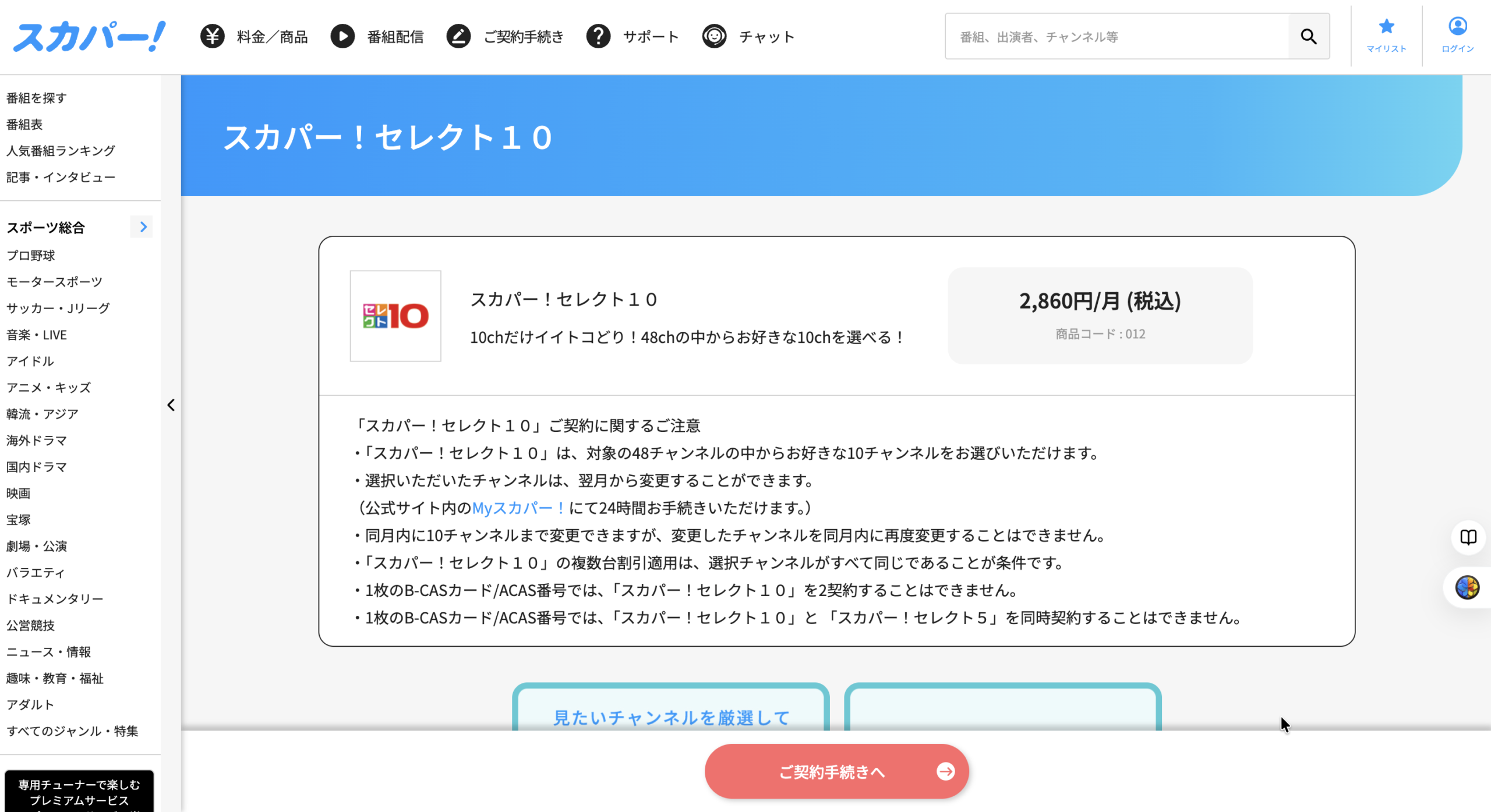This screenshot has width=1491, height=812.
Task: Select 趣味・教育・福祉 genre
Action: point(55,678)
